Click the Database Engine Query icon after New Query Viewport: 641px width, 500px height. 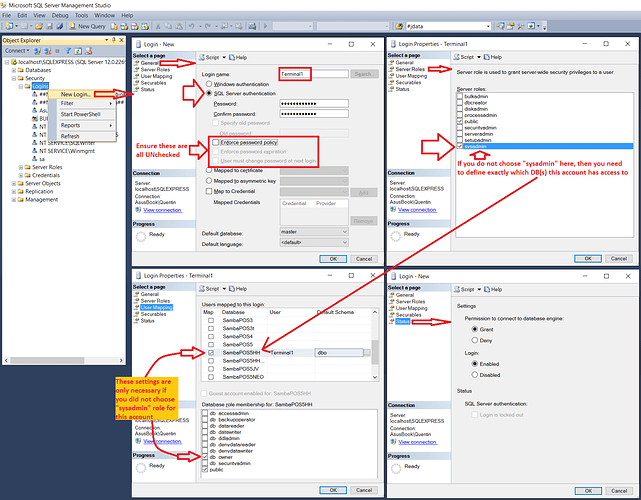click(114, 26)
